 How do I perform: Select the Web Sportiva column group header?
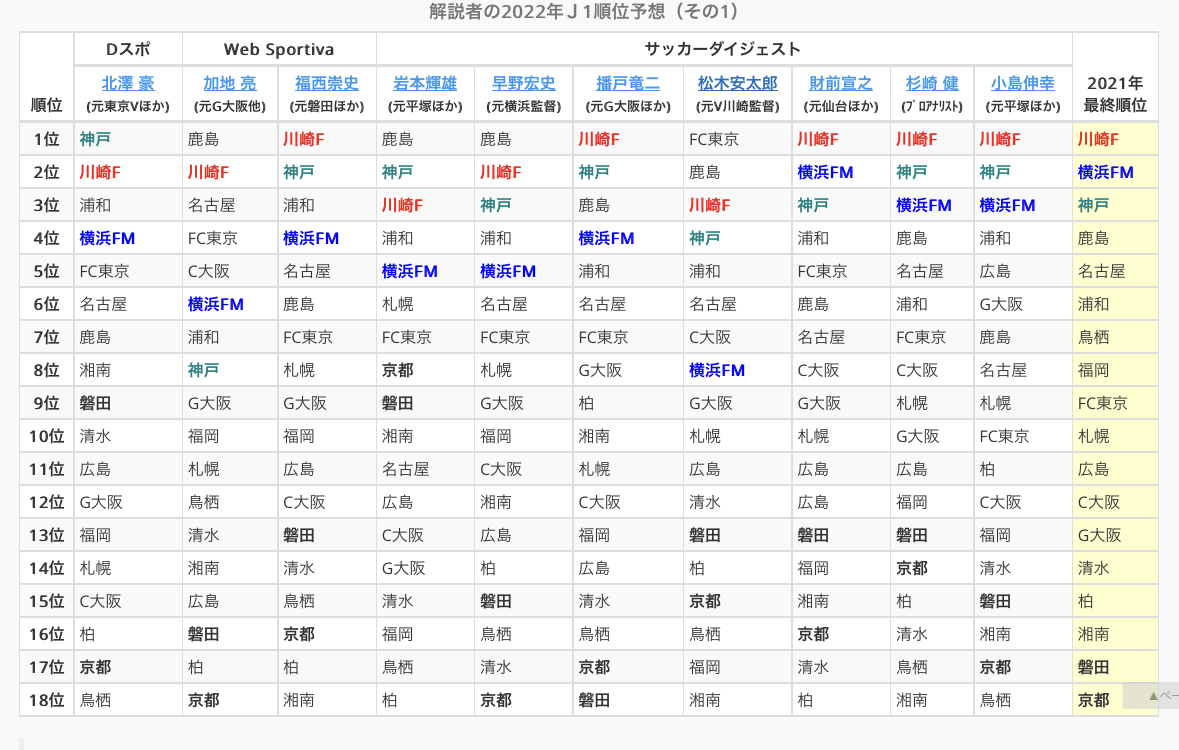point(279,50)
